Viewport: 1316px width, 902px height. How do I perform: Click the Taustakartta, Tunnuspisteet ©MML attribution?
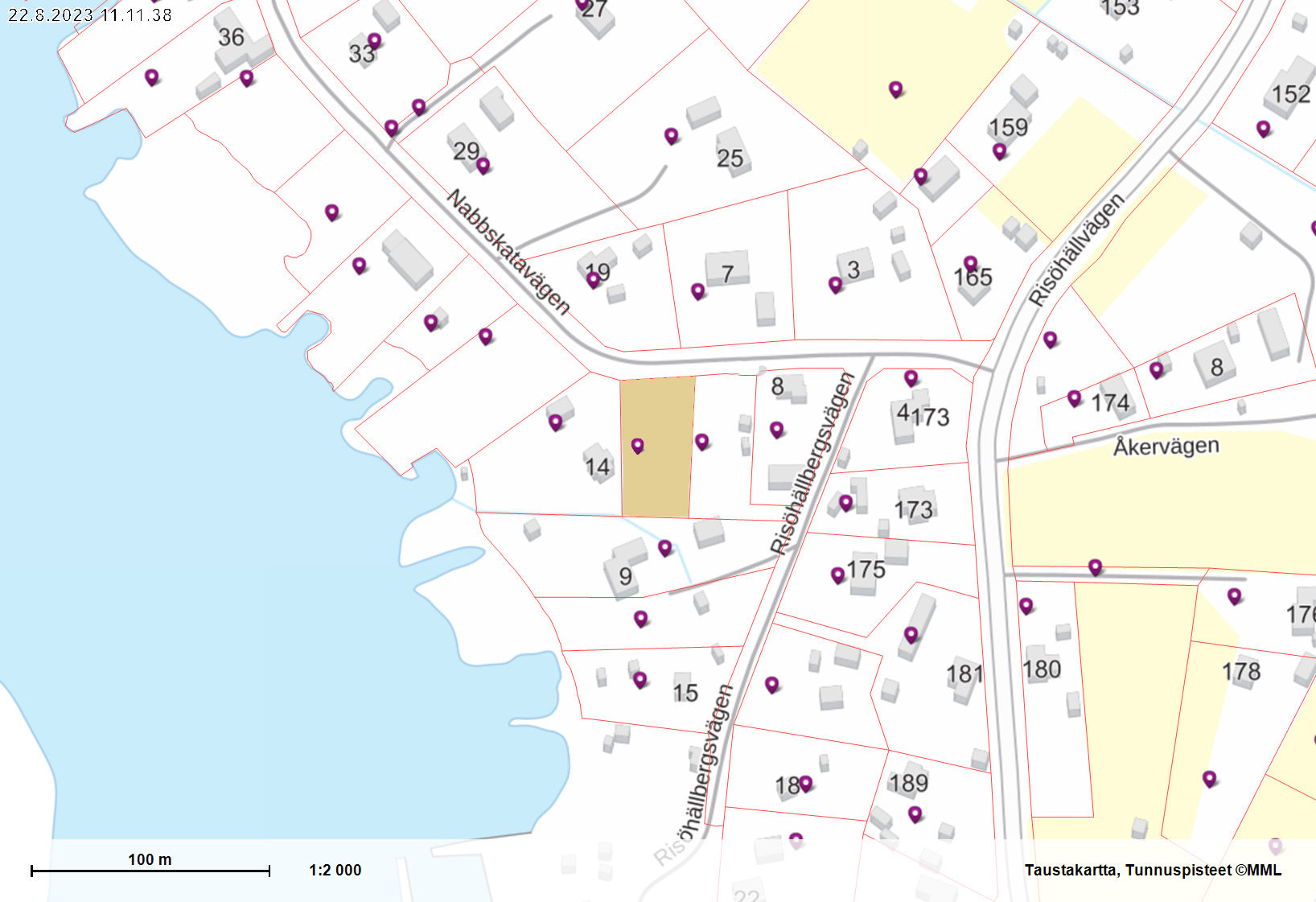(1153, 870)
